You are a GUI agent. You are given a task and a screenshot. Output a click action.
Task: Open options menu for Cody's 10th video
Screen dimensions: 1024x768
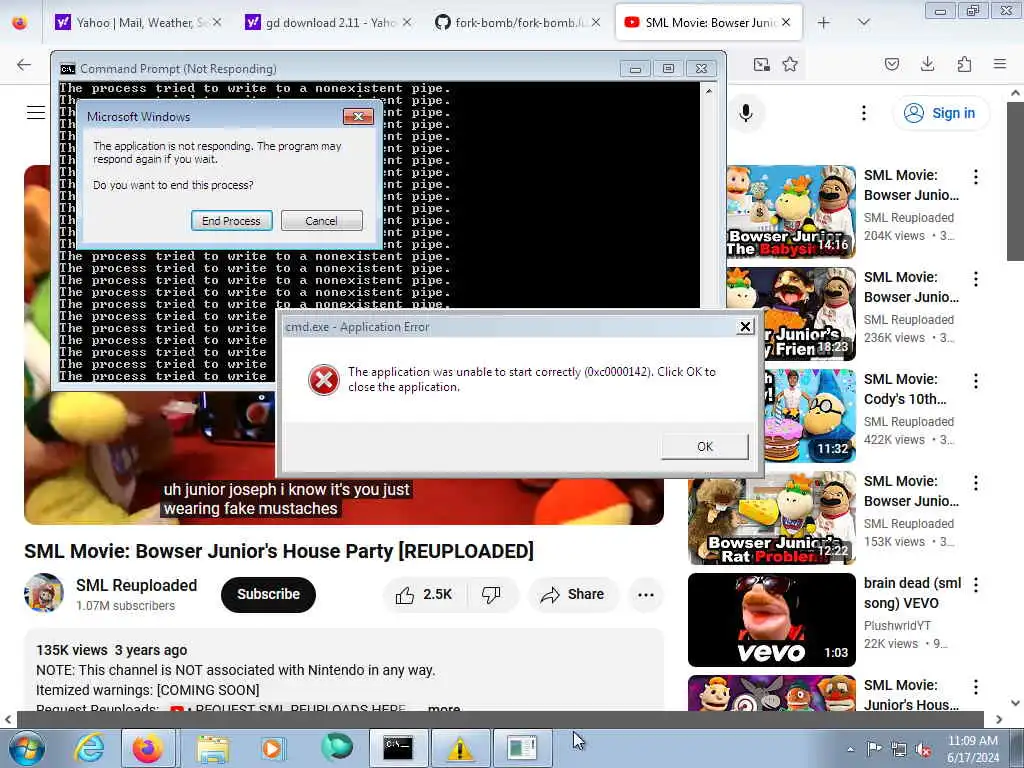point(975,381)
